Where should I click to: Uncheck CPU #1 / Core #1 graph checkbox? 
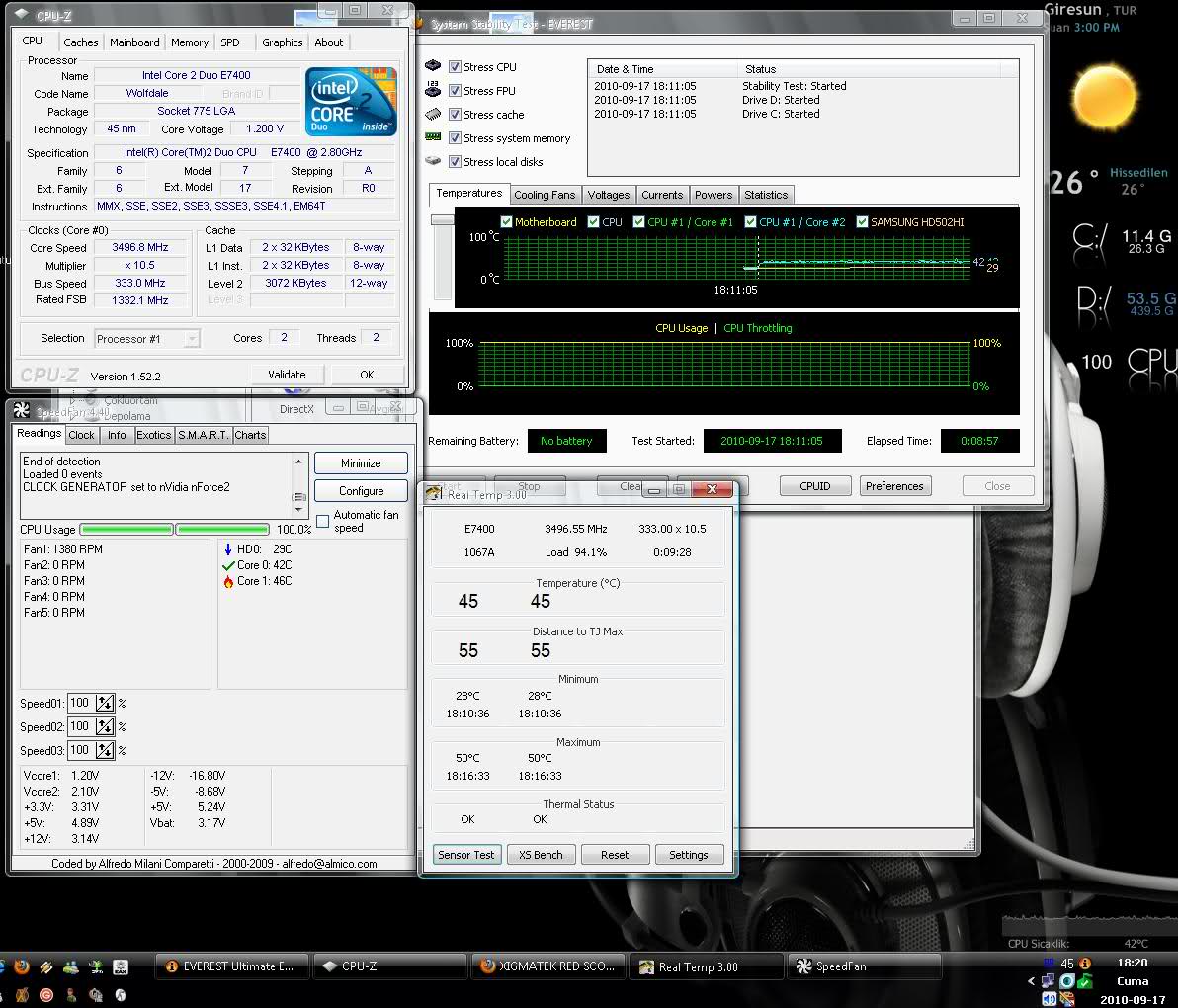pyautogui.click(x=638, y=222)
